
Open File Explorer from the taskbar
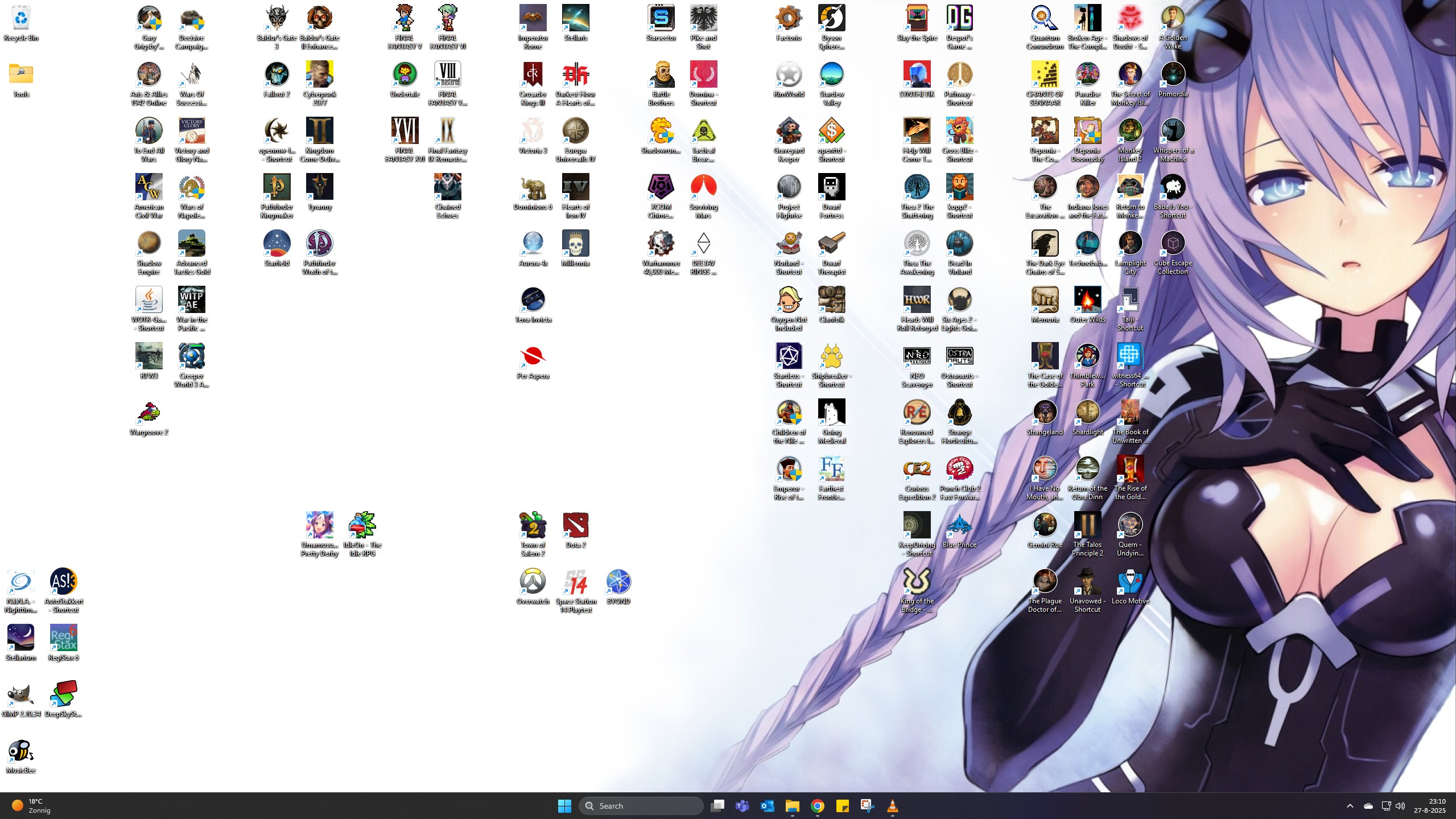tap(792, 806)
